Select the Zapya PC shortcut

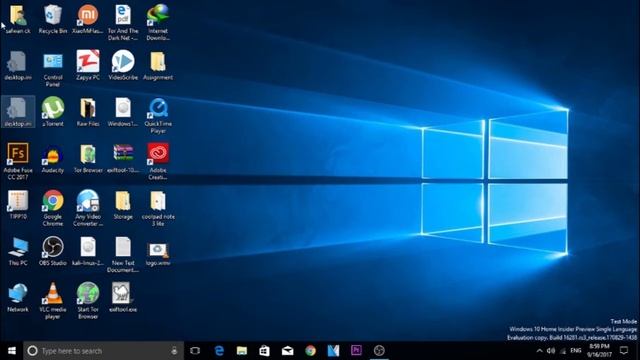(88, 65)
